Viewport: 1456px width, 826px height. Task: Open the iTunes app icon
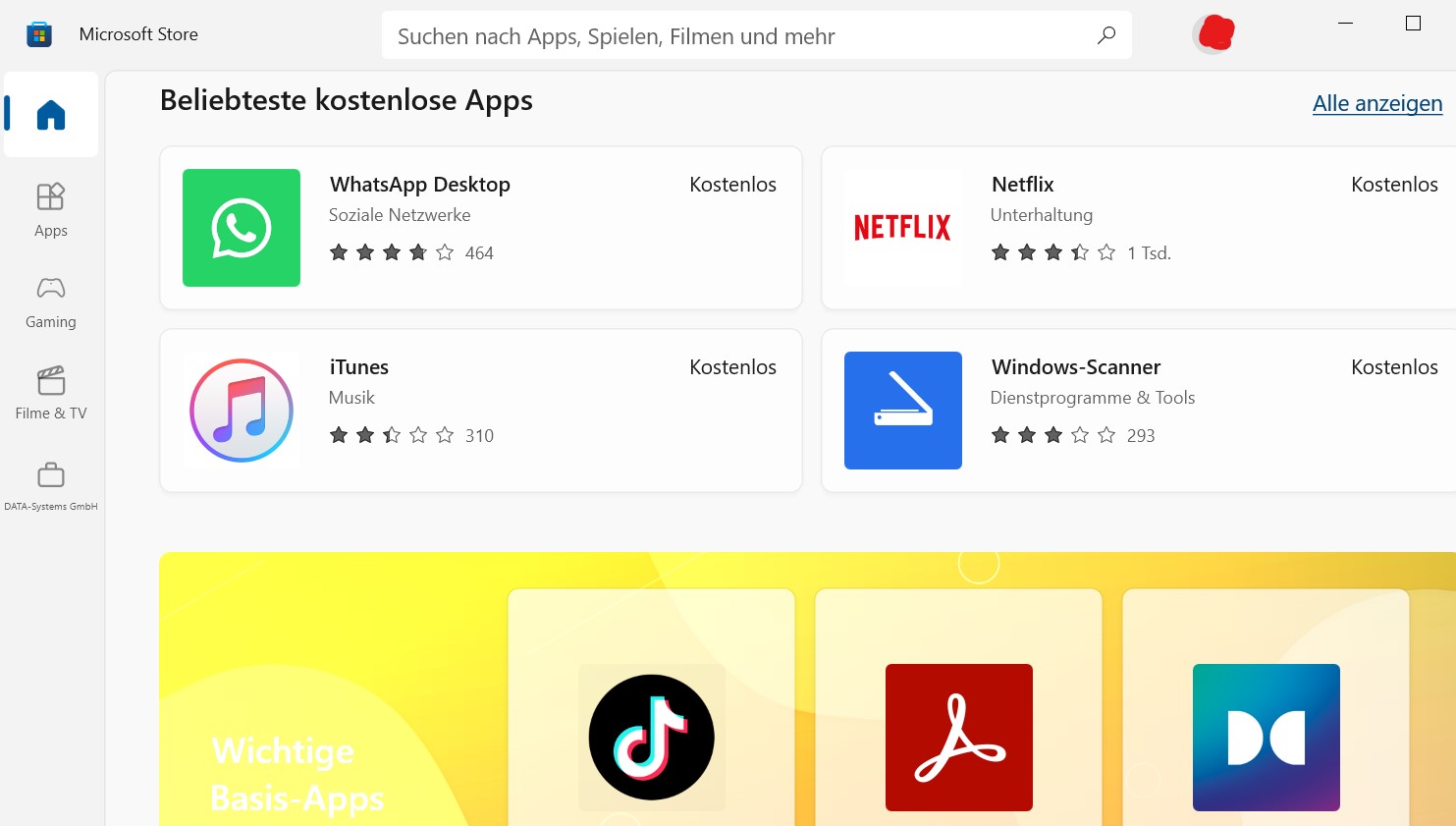(x=242, y=411)
